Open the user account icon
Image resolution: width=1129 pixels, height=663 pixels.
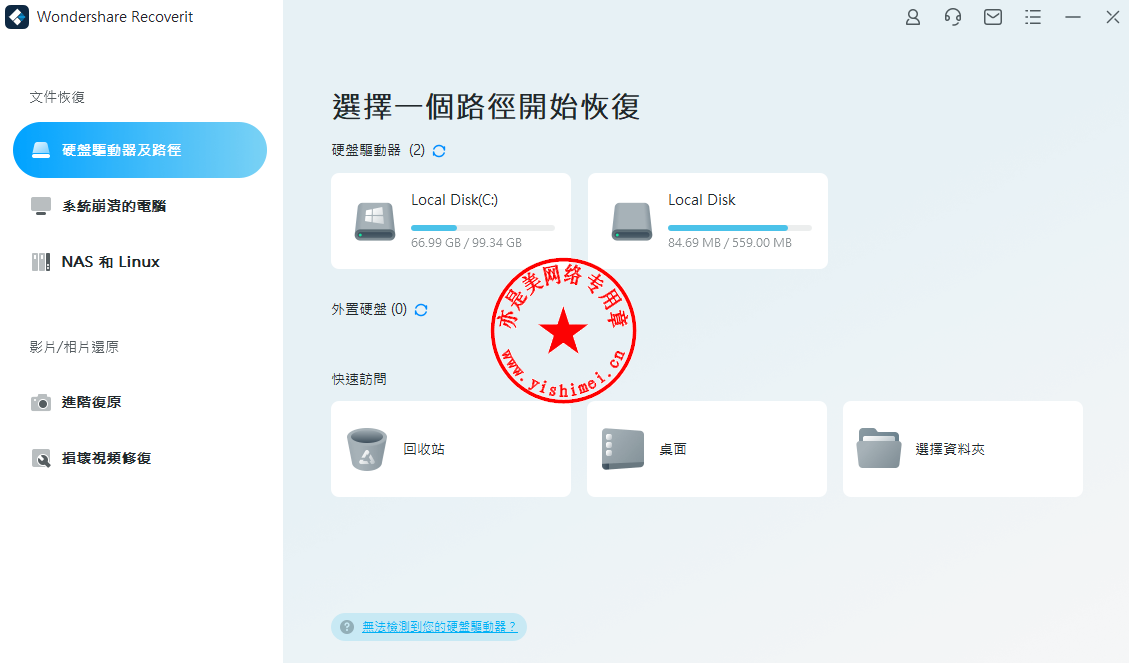pos(912,17)
